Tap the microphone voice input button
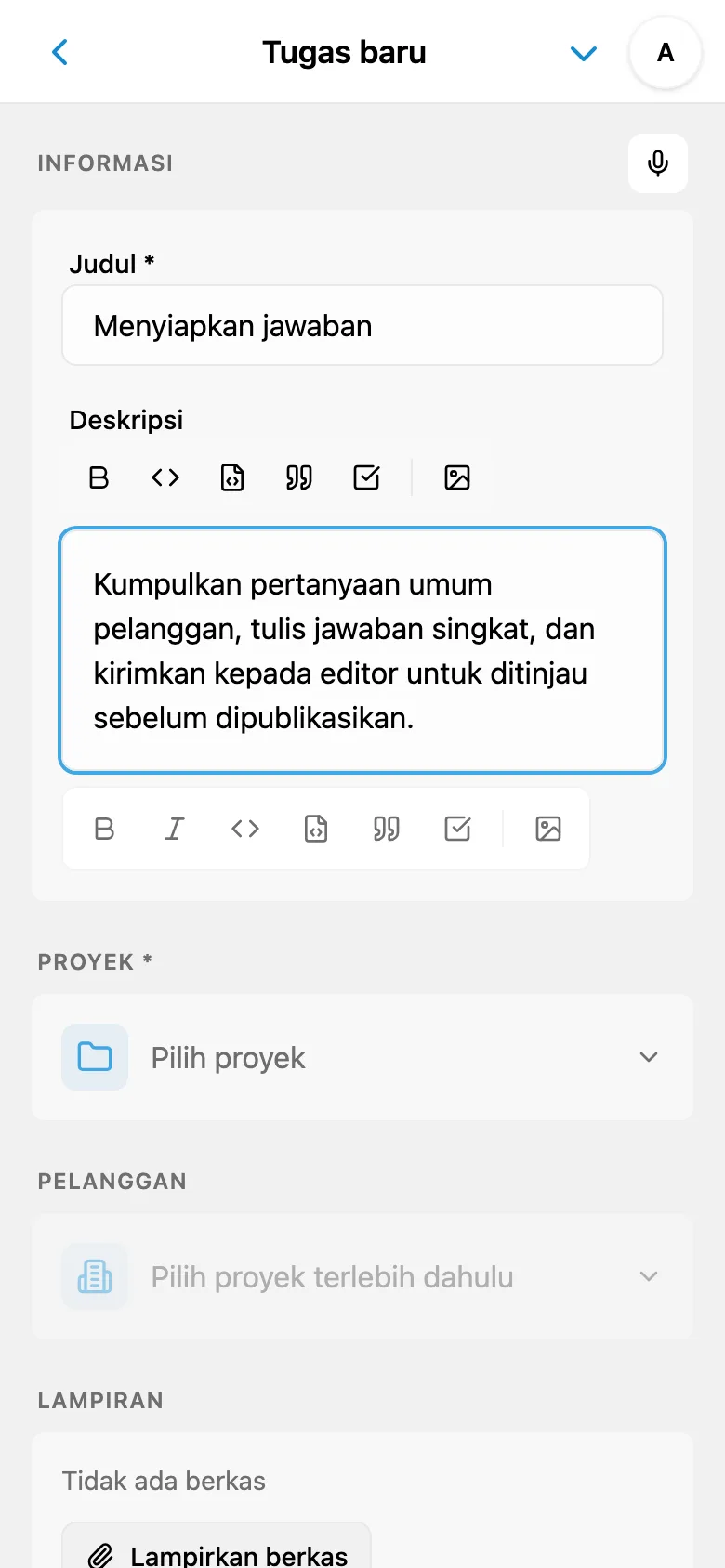The width and height of the screenshot is (725, 1568). (658, 163)
